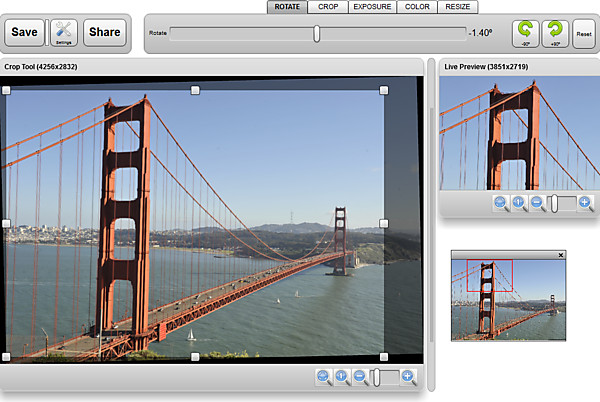Viewport: 600px width, 402px height.
Task: Click the Reset rotation button
Action: (584, 33)
